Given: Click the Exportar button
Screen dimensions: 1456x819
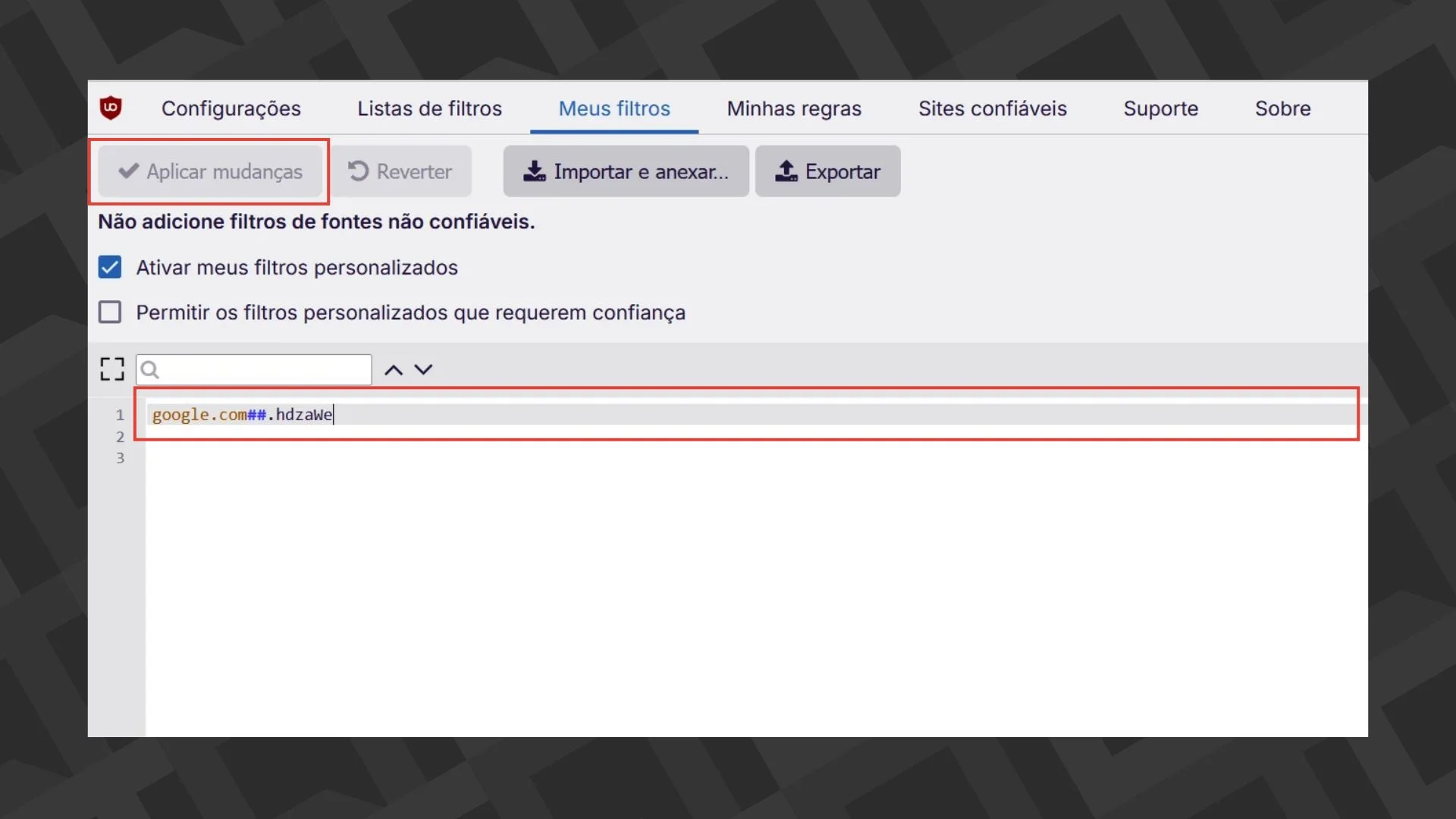Looking at the screenshot, I should click(x=828, y=171).
